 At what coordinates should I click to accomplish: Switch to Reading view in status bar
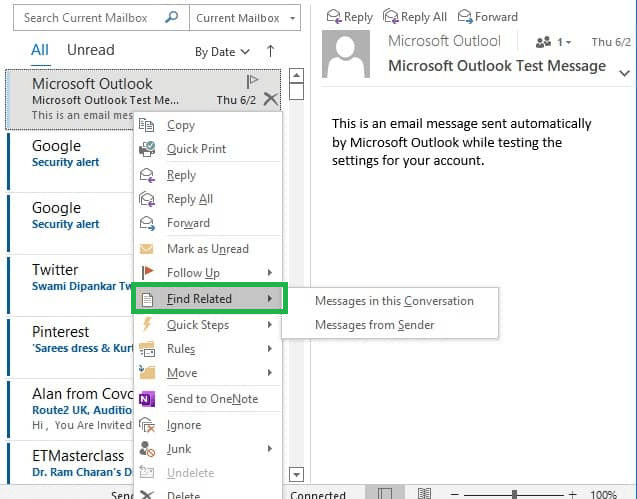tap(425, 493)
